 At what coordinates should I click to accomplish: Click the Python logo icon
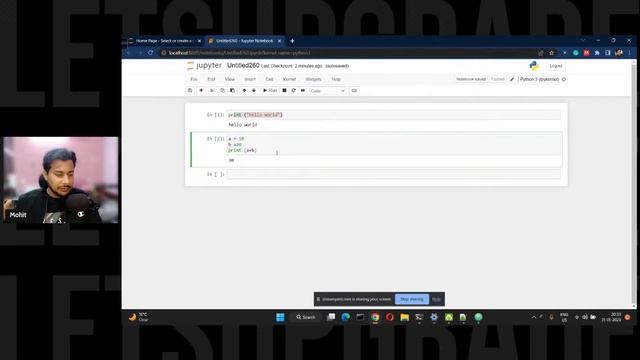point(534,66)
